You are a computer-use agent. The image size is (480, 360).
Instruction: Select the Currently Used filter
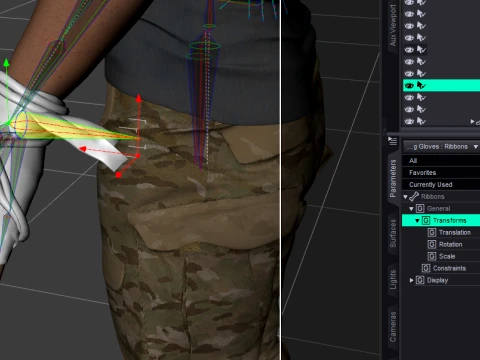pos(441,185)
